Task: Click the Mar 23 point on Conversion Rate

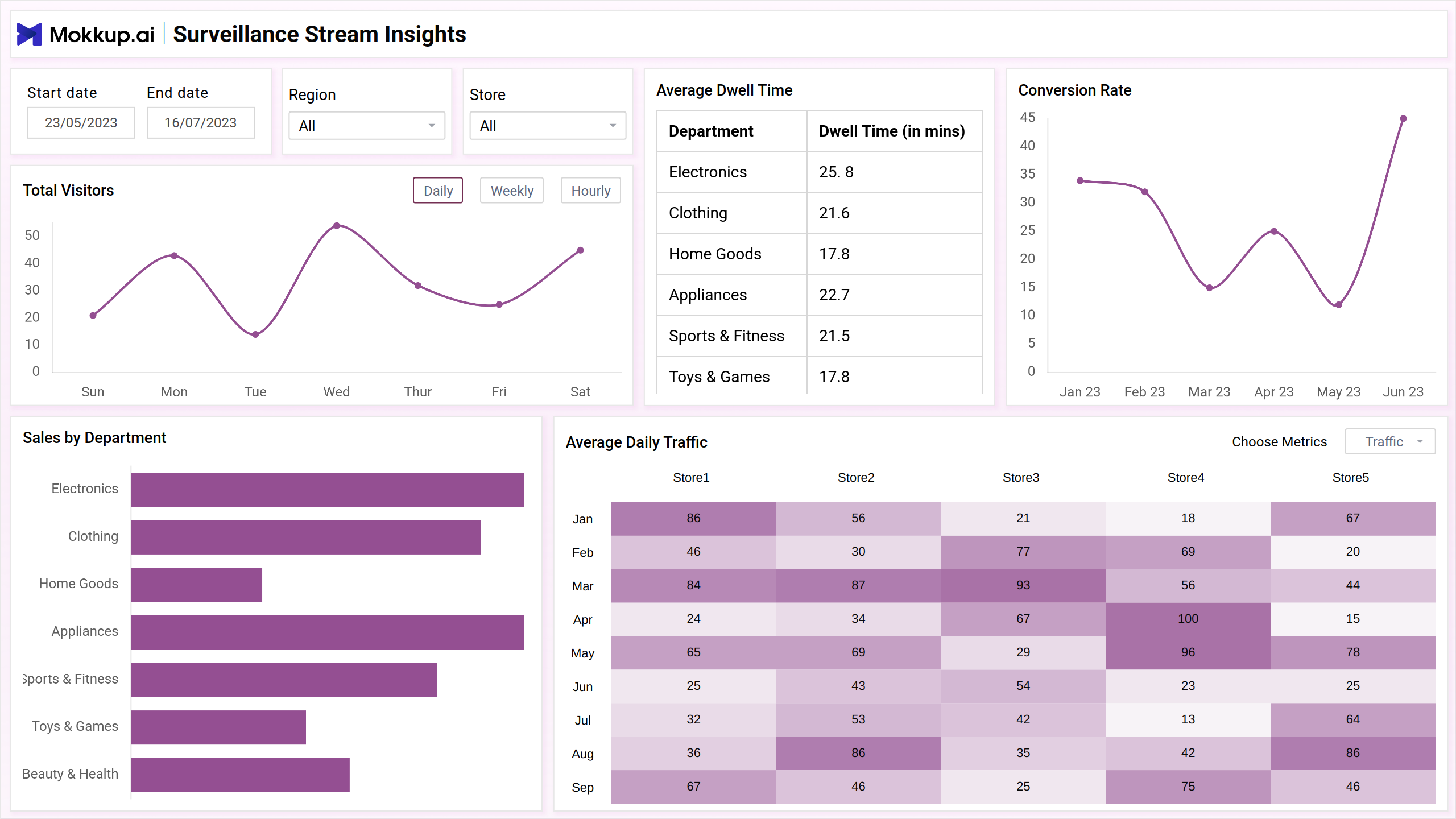Action: [1209, 288]
